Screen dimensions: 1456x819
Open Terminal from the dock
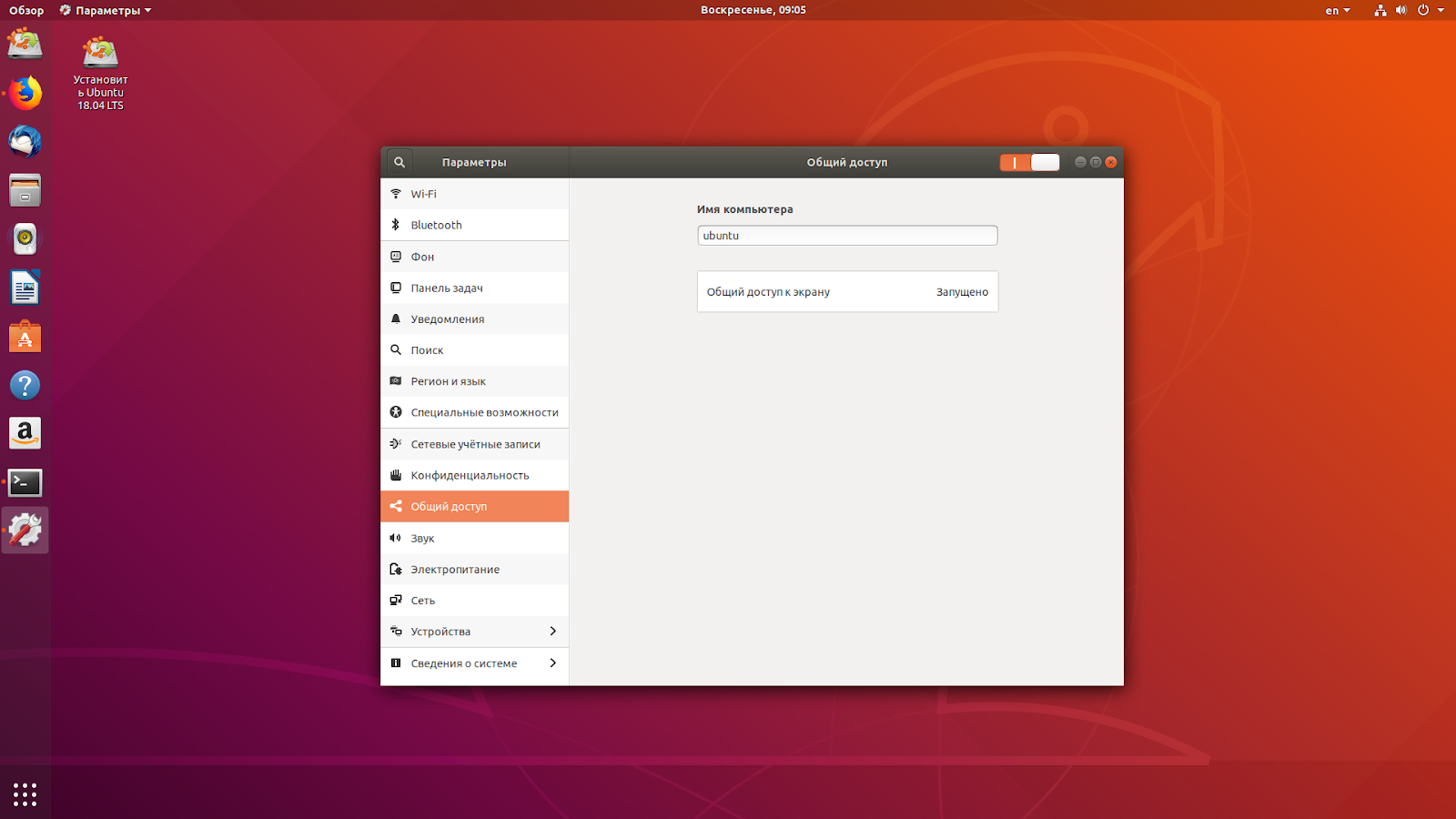coord(25,482)
